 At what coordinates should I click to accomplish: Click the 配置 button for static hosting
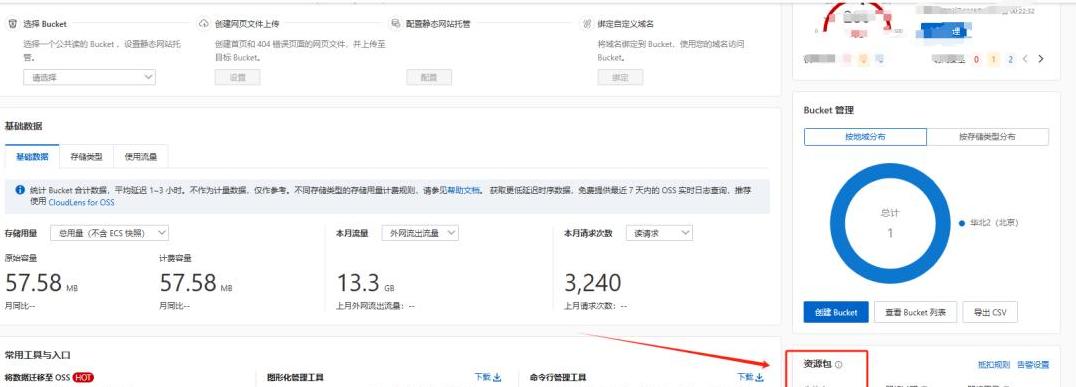tap(429, 78)
